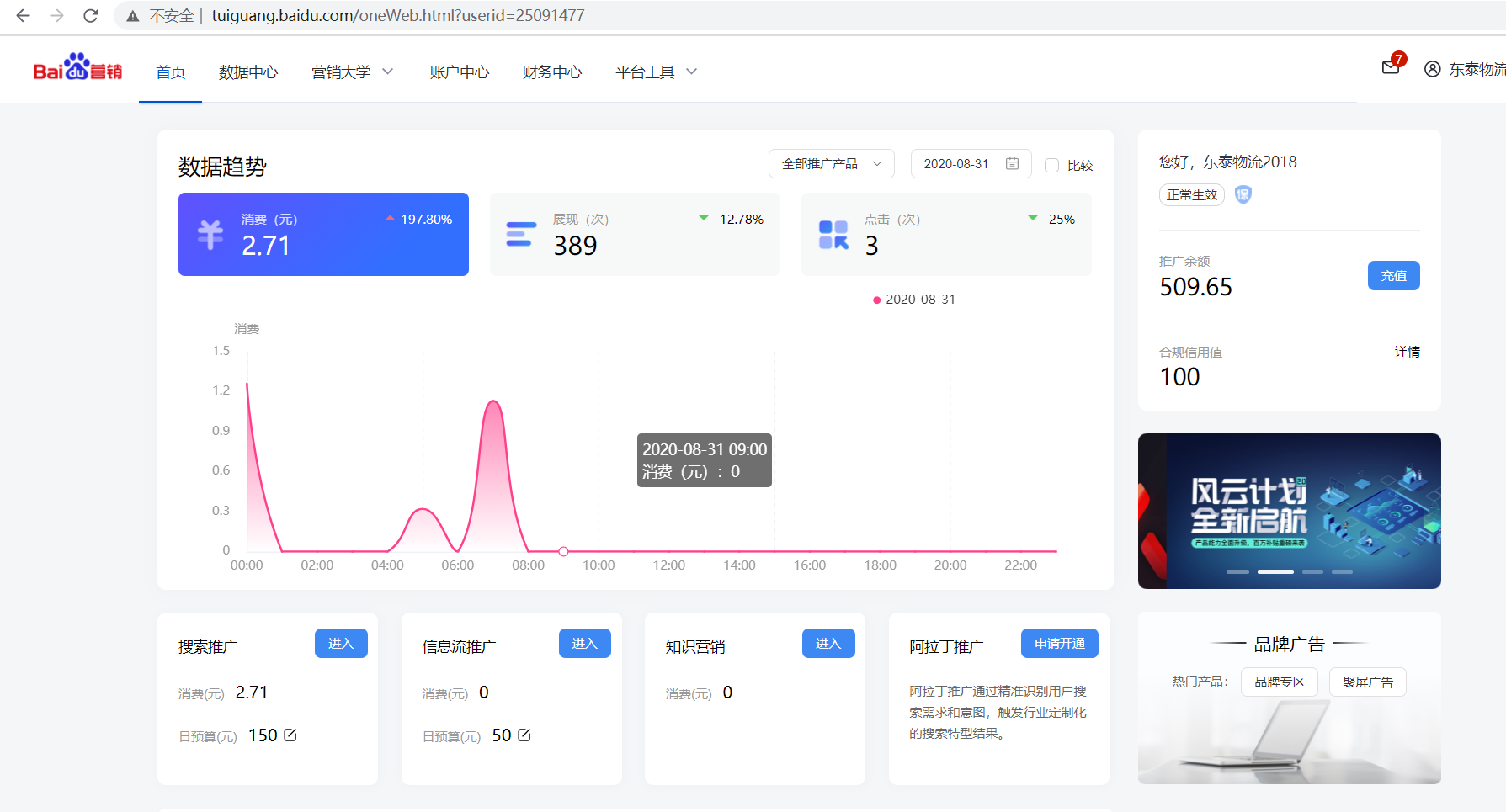
Task: Click the 合规信用值 value 100
Action: click(x=1179, y=377)
